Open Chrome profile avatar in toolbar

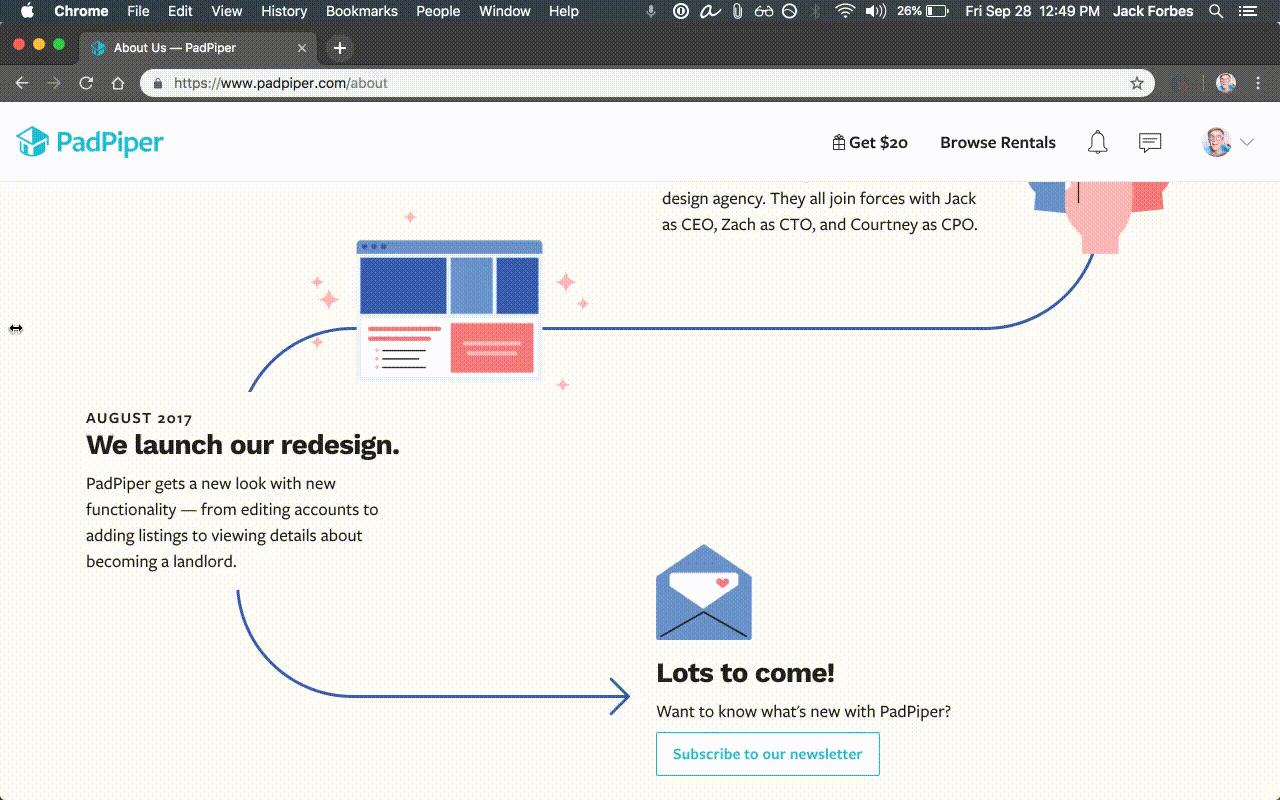click(1226, 83)
